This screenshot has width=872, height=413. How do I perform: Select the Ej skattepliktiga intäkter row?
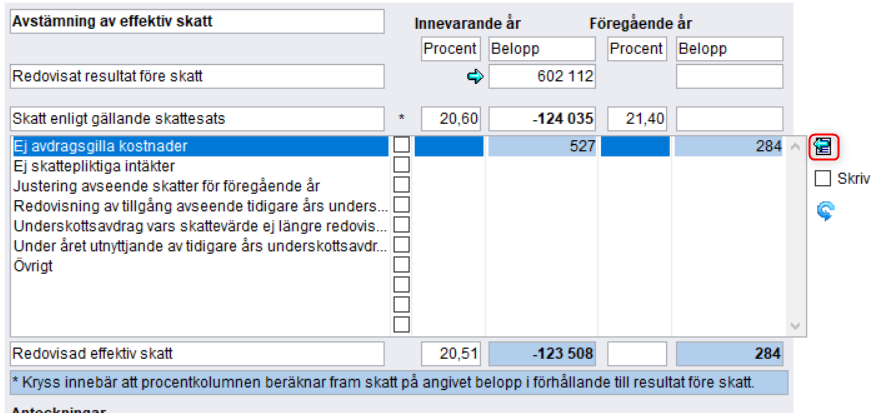pos(200,166)
